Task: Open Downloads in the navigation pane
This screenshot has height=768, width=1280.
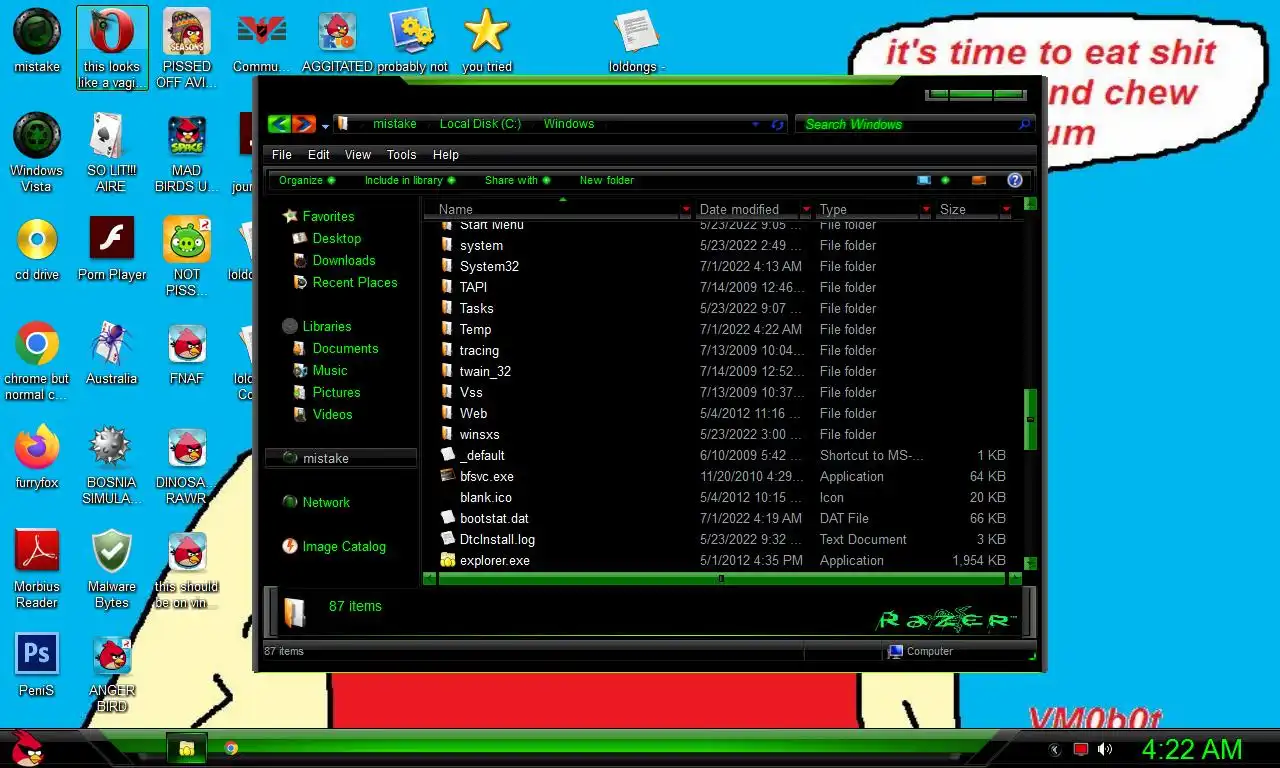Action: [344, 260]
